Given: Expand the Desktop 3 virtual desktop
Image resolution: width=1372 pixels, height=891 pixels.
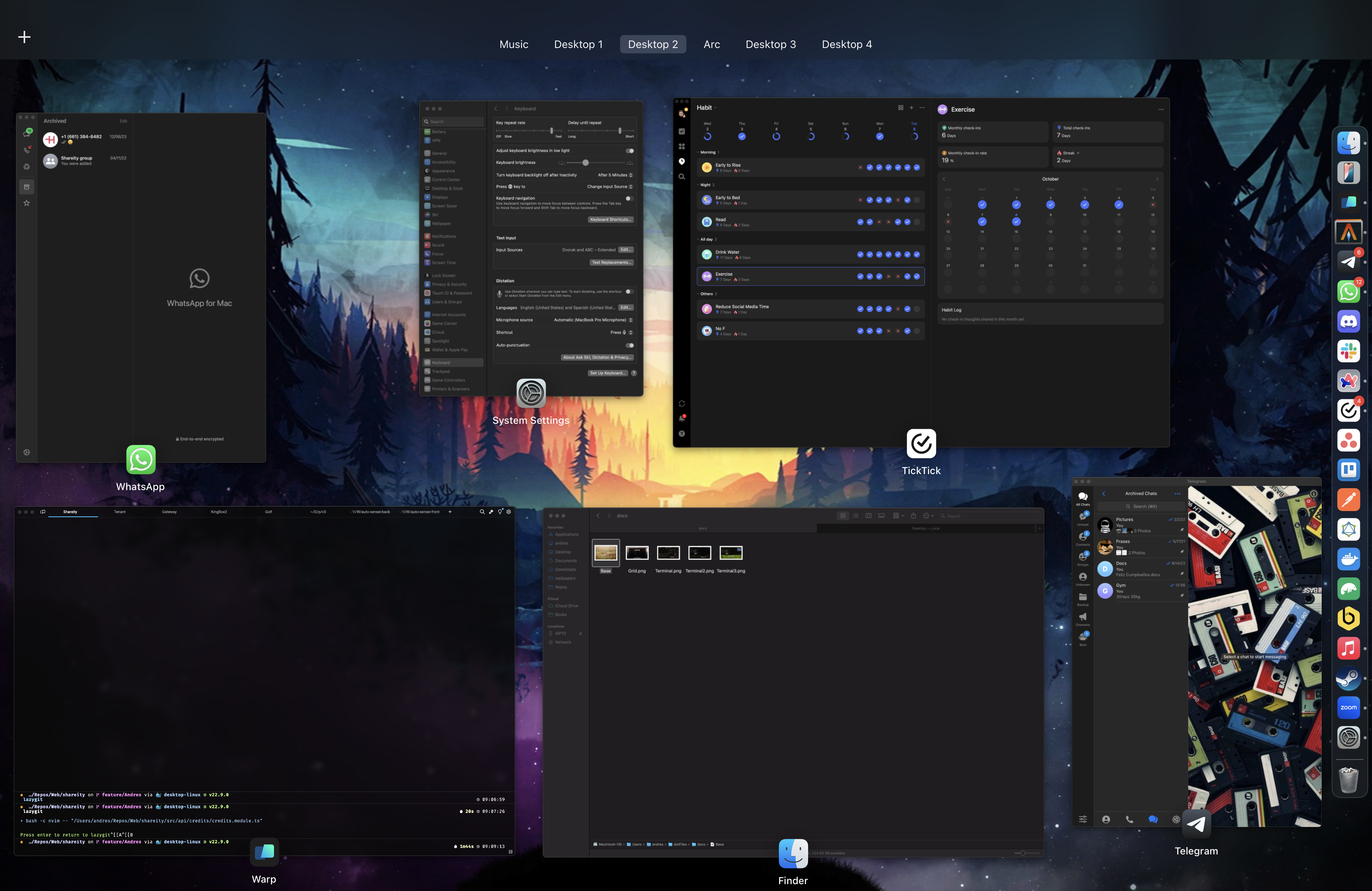Looking at the screenshot, I should 770,44.
